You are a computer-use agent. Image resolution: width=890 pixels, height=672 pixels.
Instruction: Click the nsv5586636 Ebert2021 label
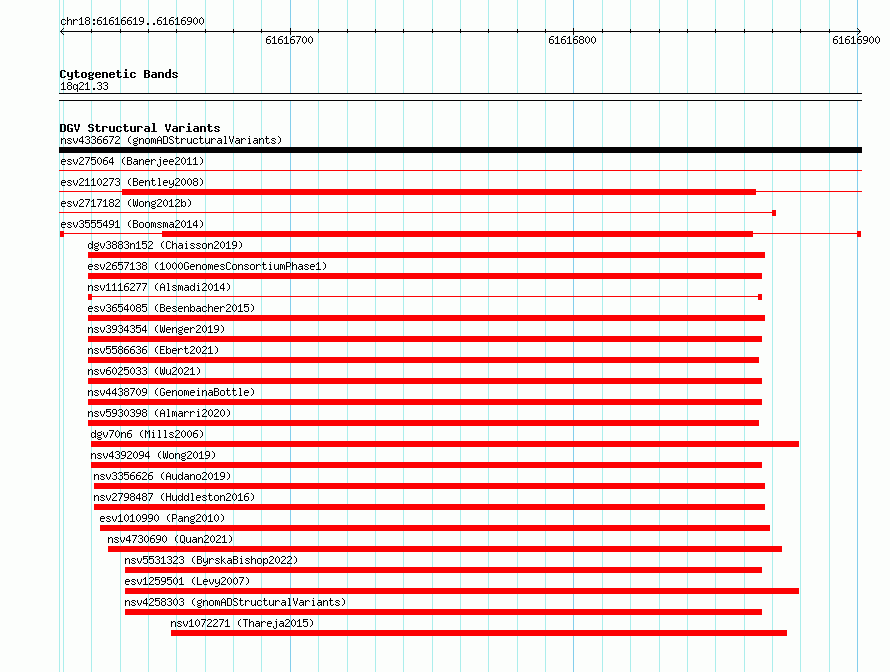point(153,350)
